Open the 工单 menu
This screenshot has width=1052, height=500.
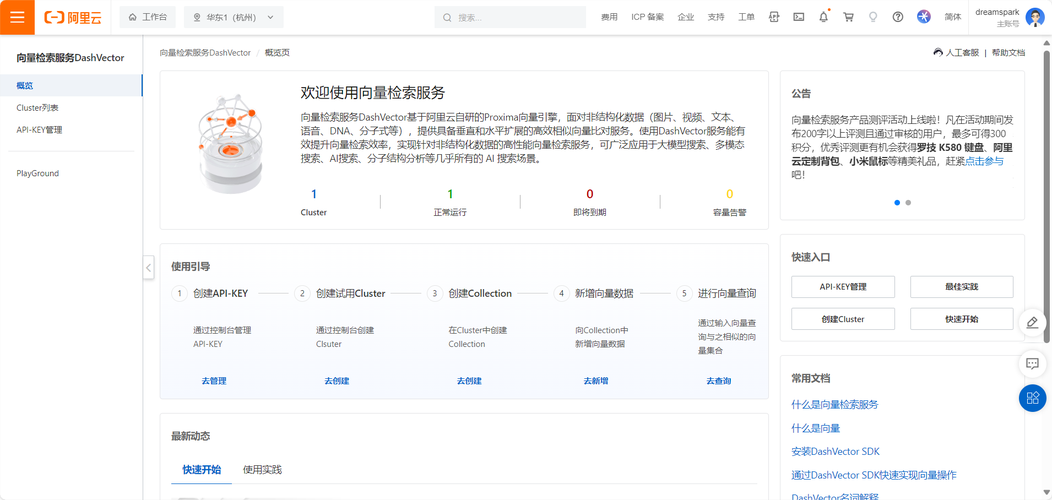746,17
